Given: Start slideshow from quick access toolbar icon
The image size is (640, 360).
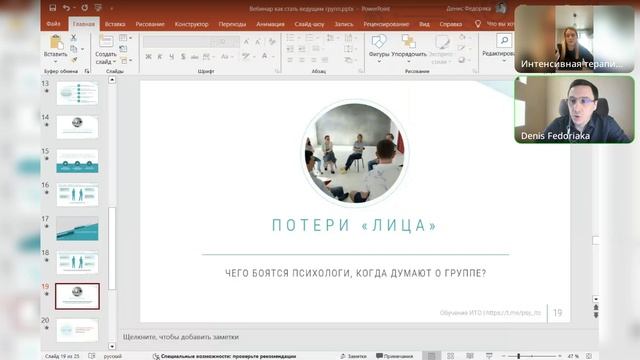Looking at the screenshot, I should [98, 8].
